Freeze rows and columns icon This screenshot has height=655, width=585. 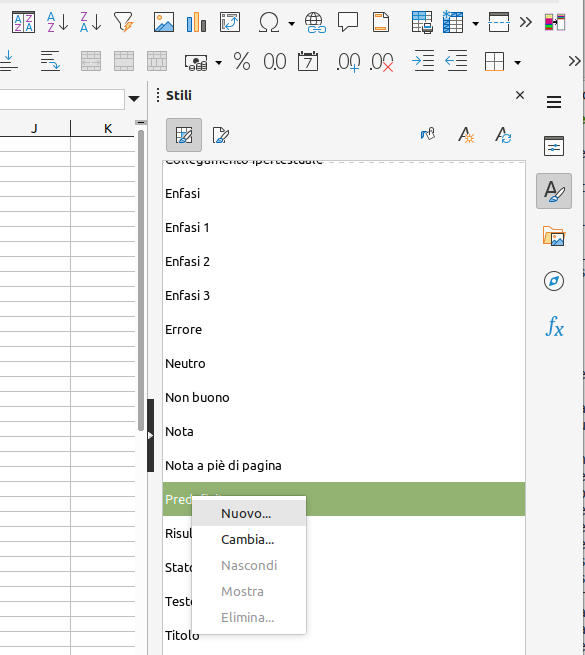click(453, 22)
